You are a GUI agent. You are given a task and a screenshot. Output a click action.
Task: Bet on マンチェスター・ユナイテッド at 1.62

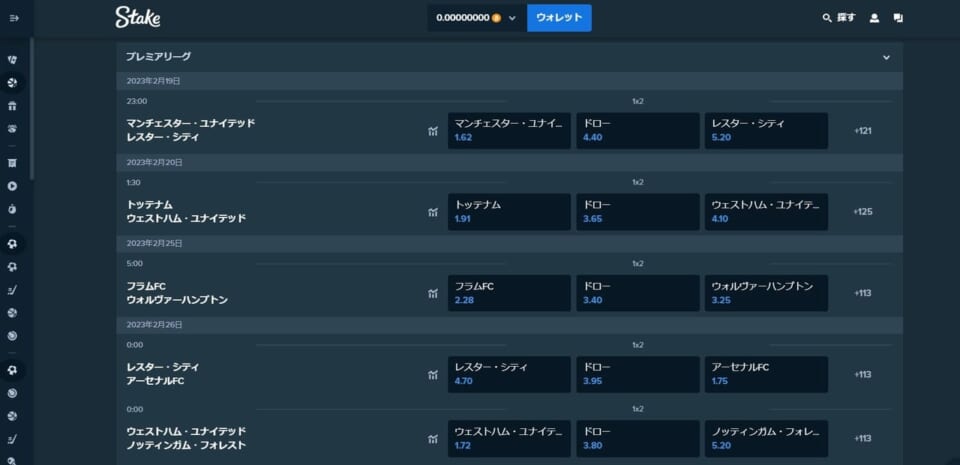click(x=509, y=131)
